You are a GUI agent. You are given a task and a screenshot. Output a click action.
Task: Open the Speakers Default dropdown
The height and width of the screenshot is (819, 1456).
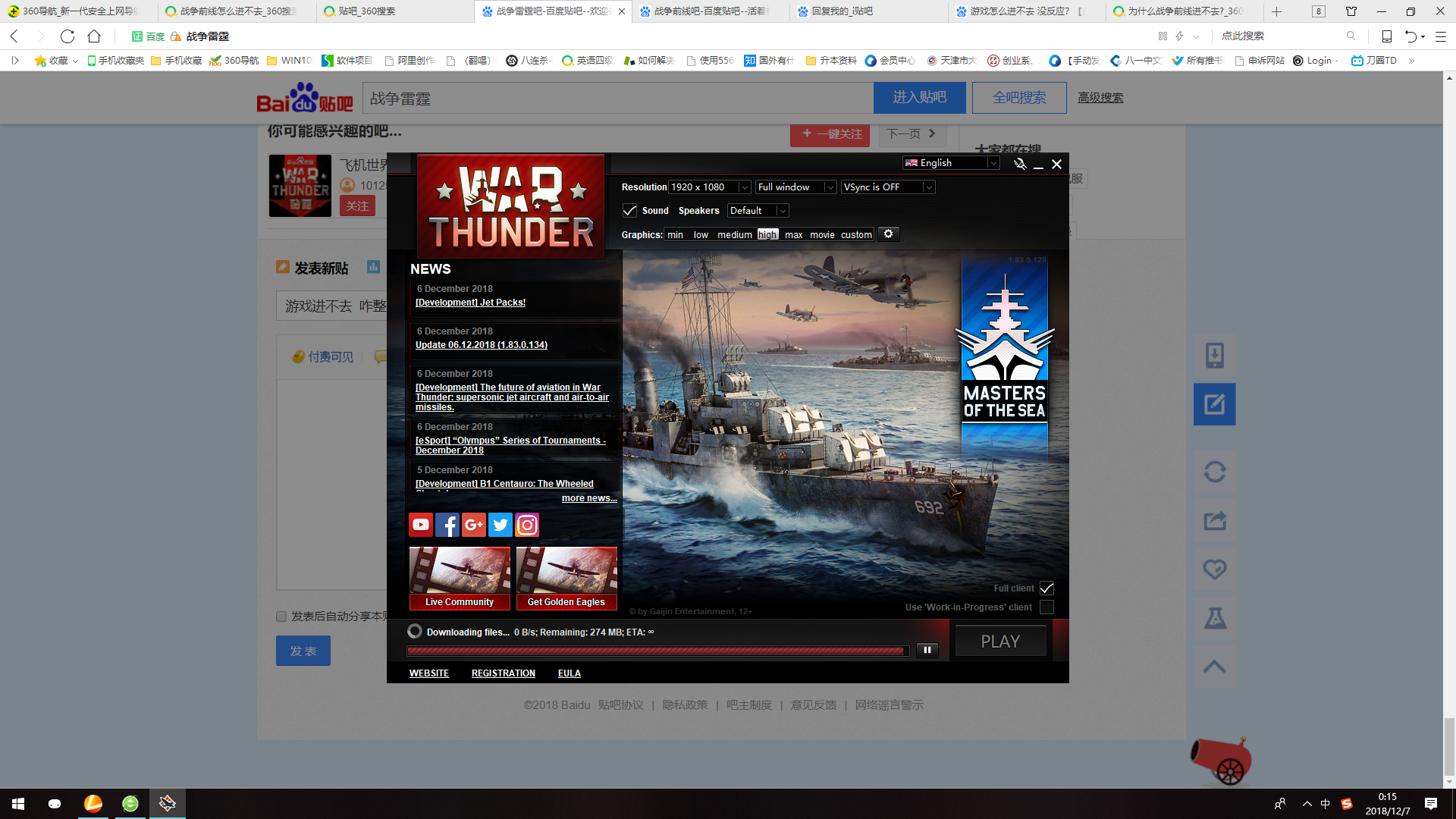pyautogui.click(x=758, y=211)
